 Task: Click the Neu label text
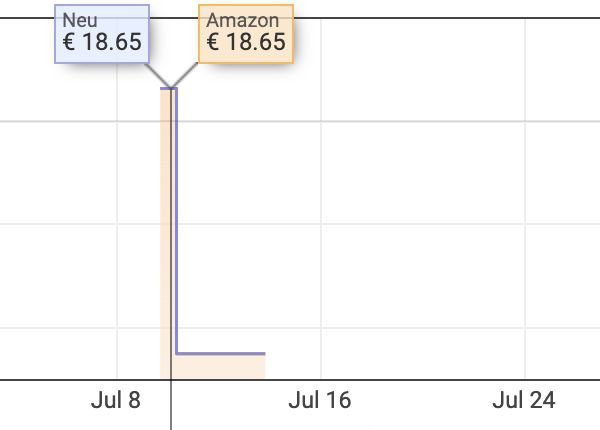tap(80, 20)
